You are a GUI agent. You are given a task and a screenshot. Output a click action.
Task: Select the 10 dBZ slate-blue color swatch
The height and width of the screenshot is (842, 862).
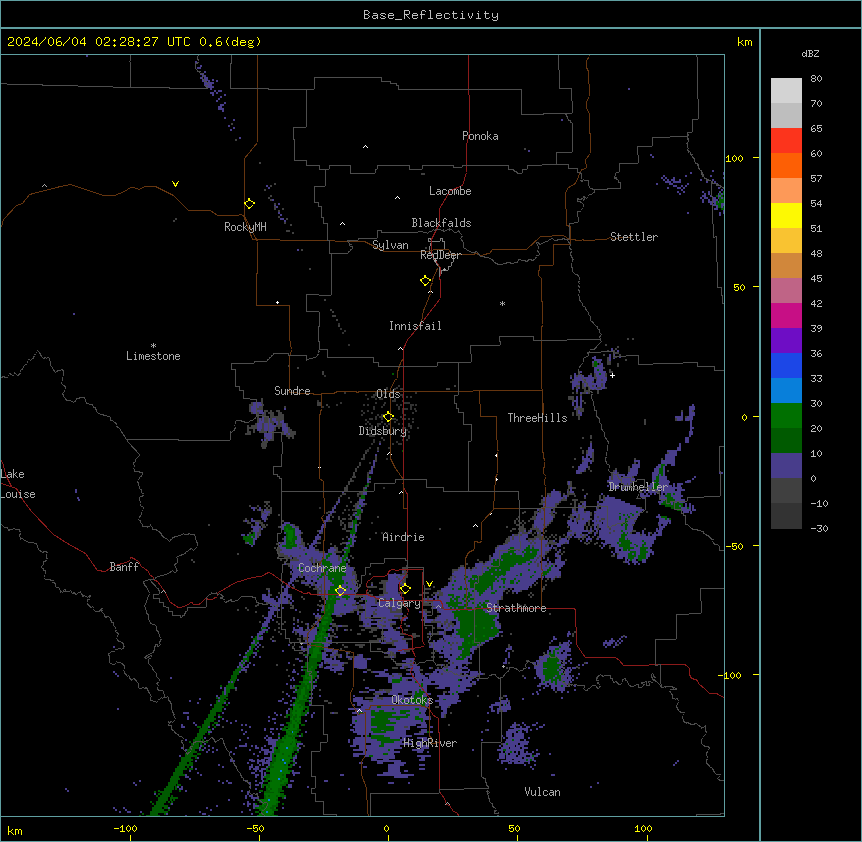[x=786, y=466]
